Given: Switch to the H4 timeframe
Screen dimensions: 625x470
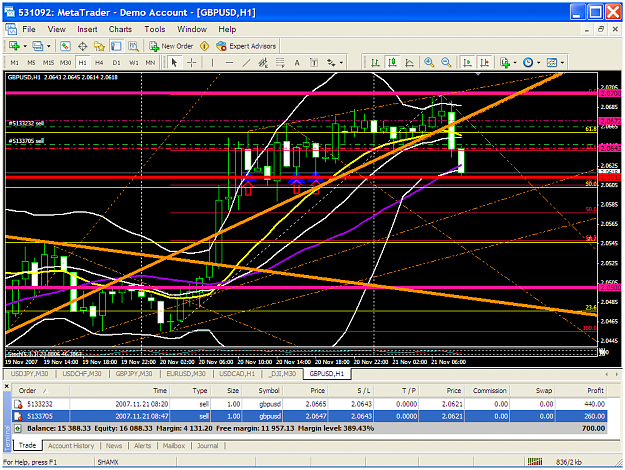Looking at the screenshot, I should (99, 63).
